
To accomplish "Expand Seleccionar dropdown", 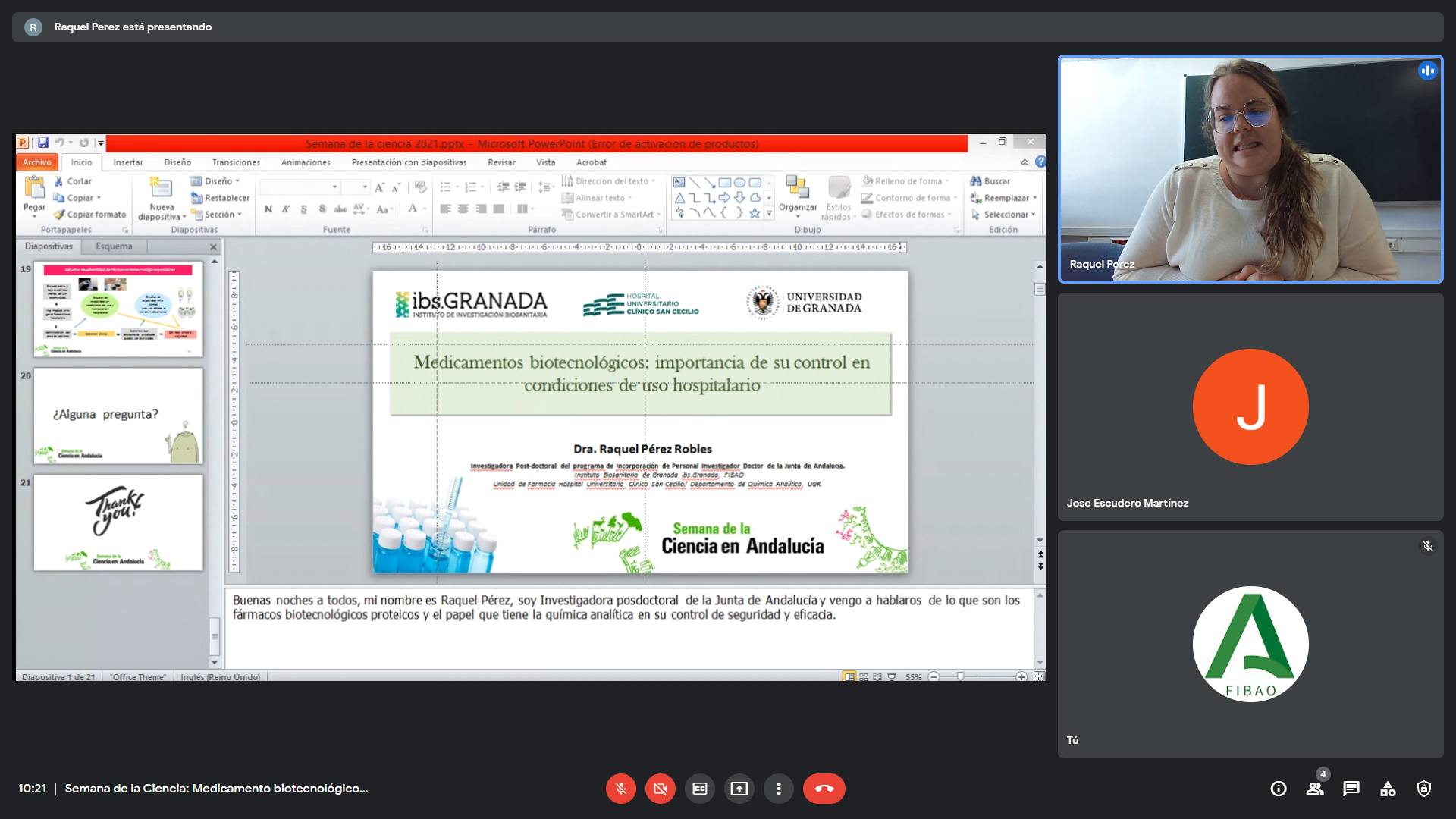I will pyautogui.click(x=1034, y=215).
